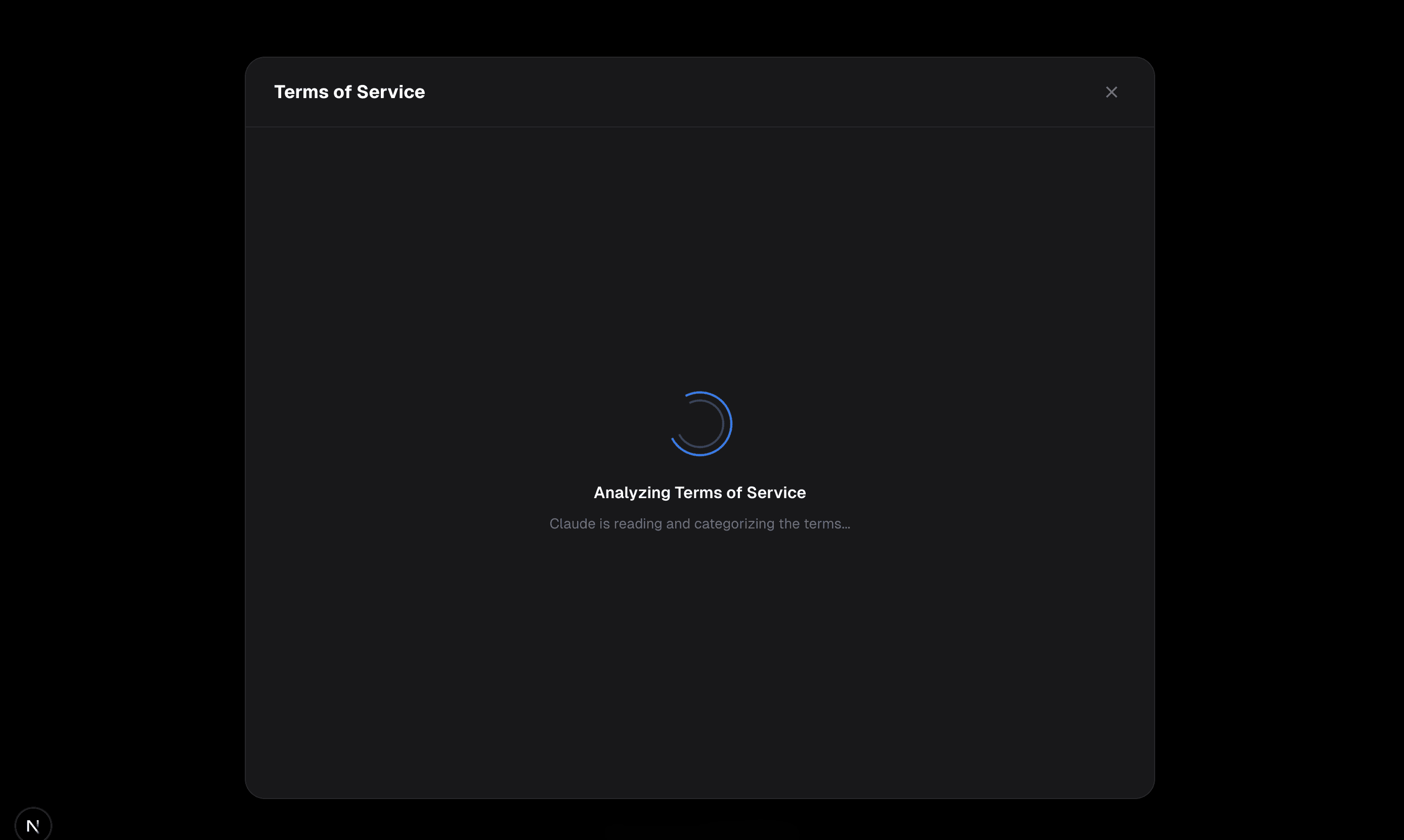1404x840 pixels.
Task: Open the Next.js dev tools badge
Action: tap(33, 825)
